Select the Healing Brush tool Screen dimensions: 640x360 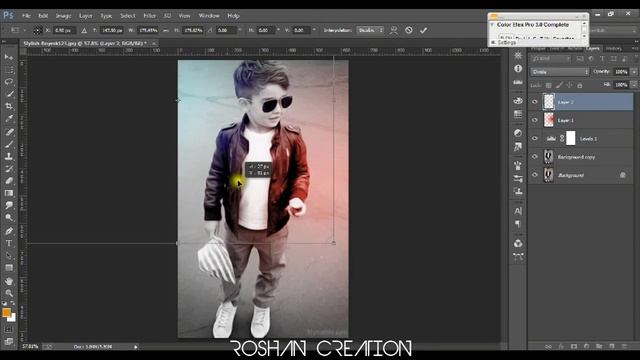click(x=9, y=132)
